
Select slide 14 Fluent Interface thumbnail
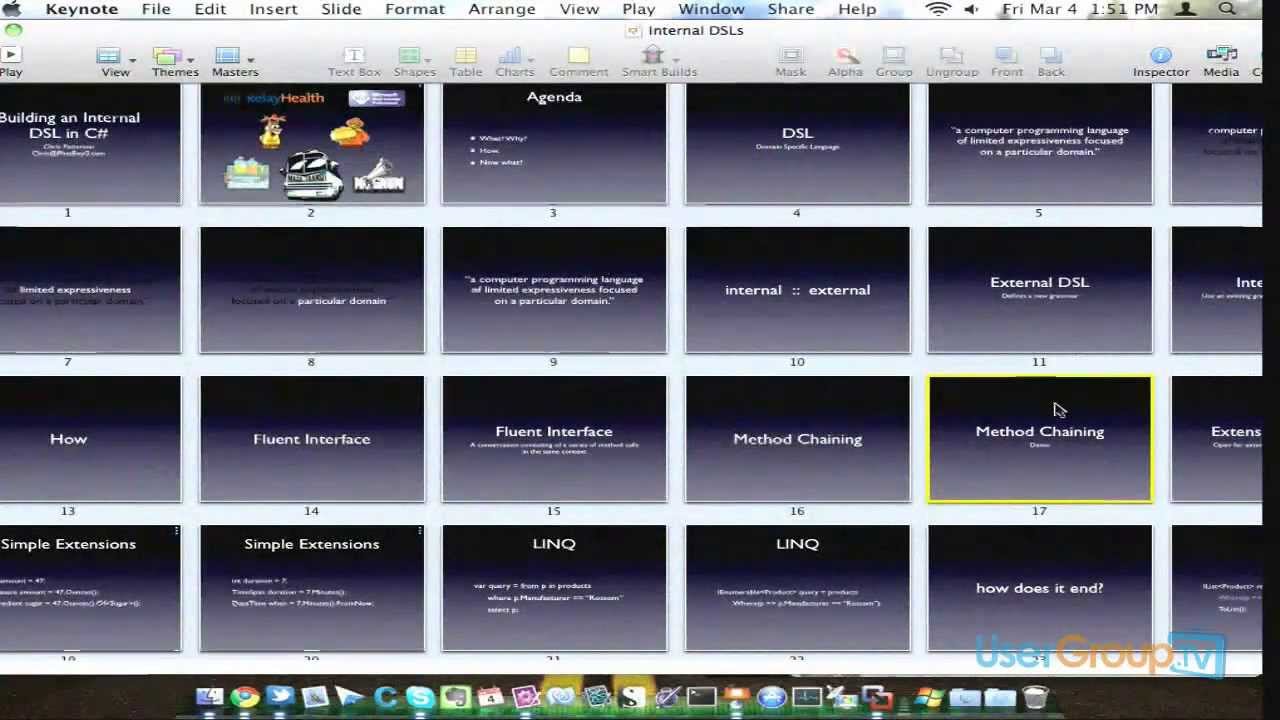click(312, 439)
